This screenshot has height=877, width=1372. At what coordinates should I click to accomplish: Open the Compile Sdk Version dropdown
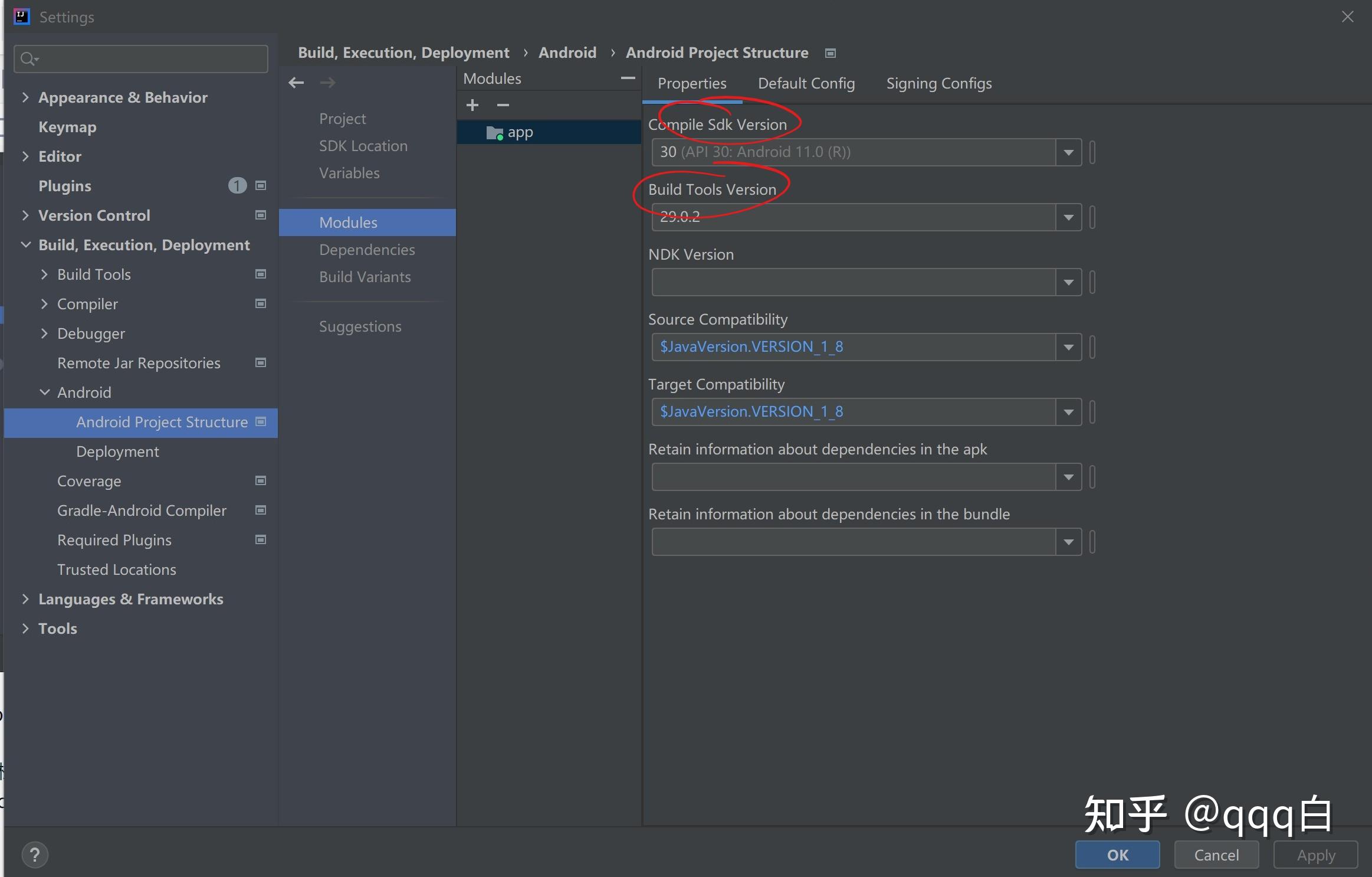pyautogui.click(x=1068, y=152)
